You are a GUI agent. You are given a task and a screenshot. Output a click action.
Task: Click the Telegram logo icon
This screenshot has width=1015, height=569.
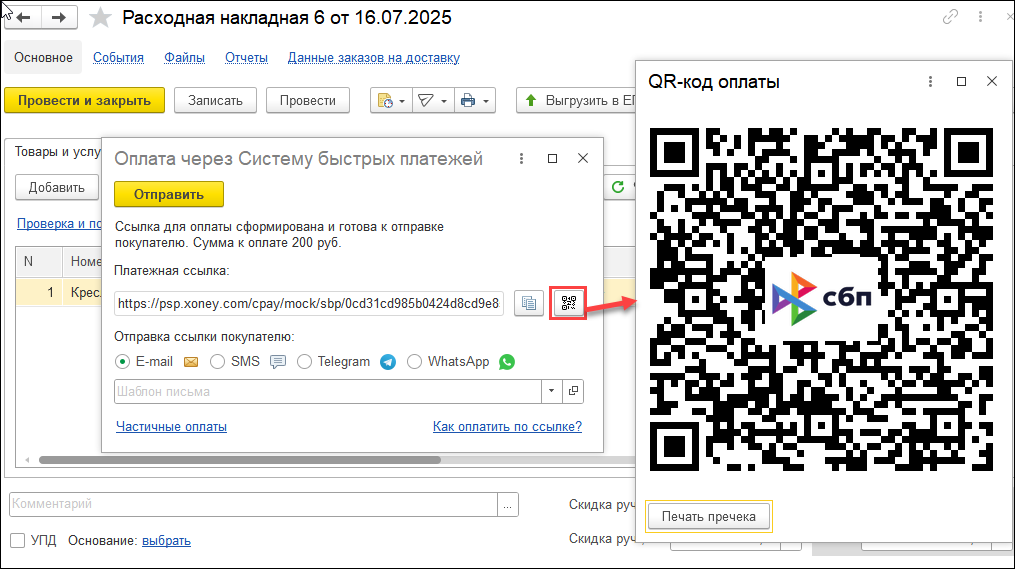point(388,362)
